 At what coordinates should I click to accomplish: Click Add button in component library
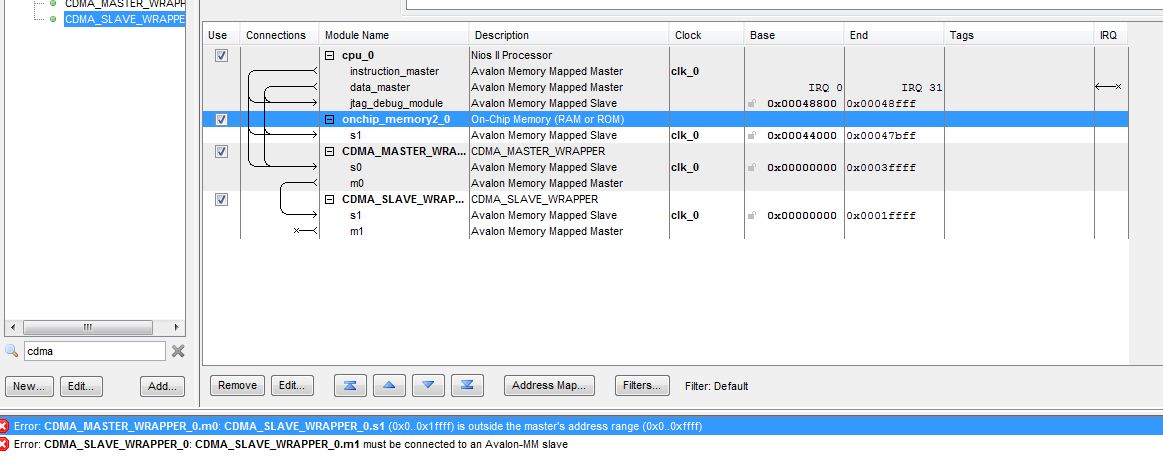pos(162,386)
